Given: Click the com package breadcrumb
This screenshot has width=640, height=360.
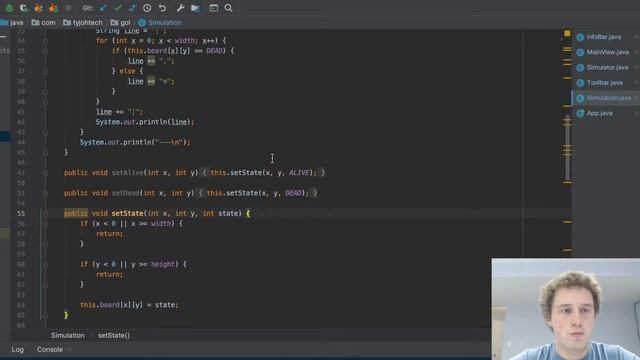Looking at the screenshot, I should tap(44, 22).
